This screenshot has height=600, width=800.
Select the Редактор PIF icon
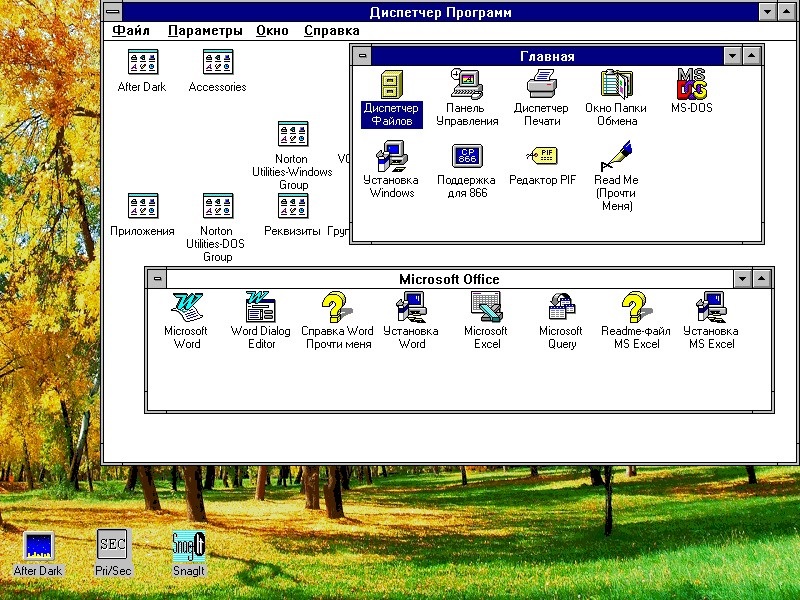542,156
